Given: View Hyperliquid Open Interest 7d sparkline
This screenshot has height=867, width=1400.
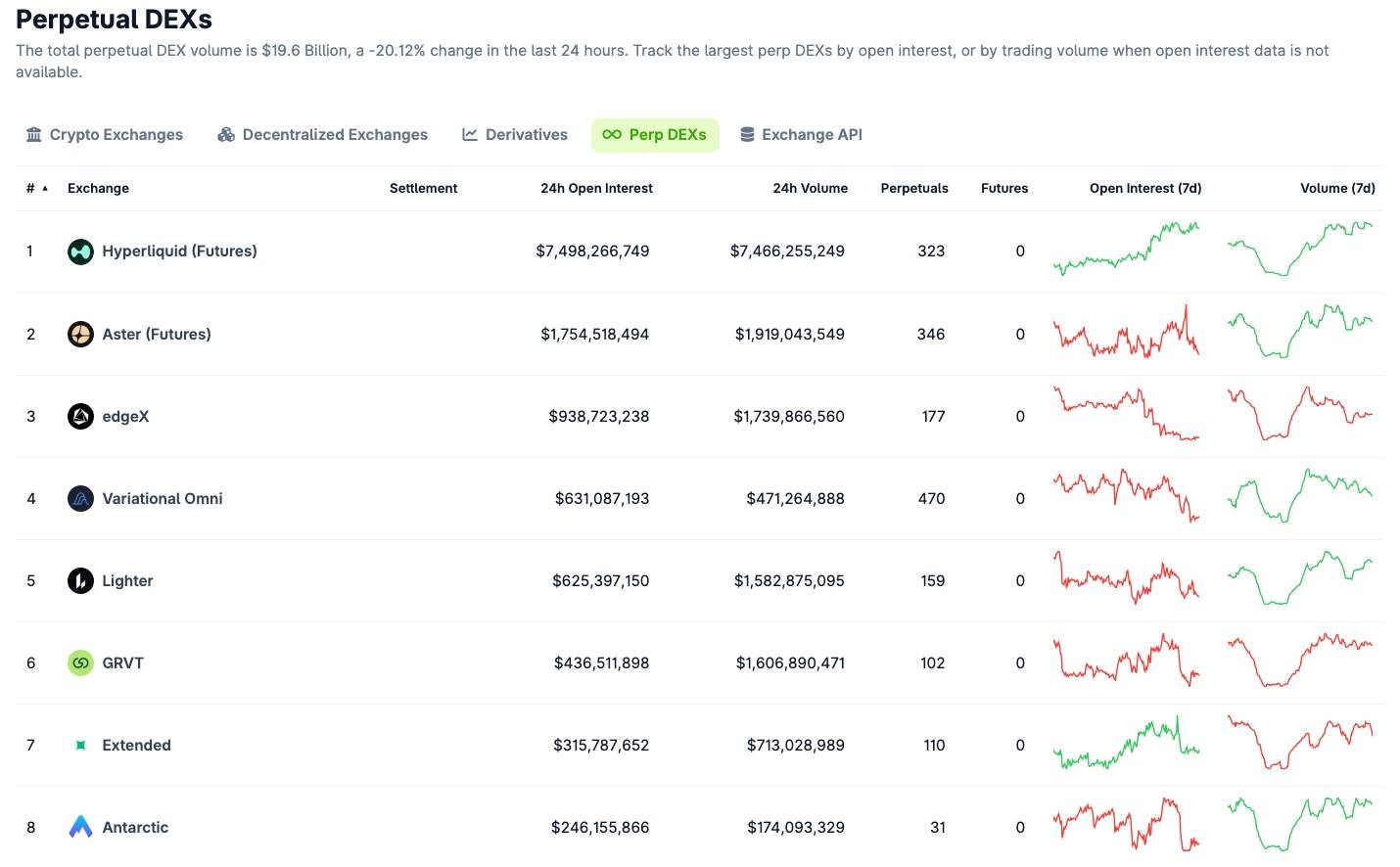Looking at the screenshot, I should point(1126,250).
